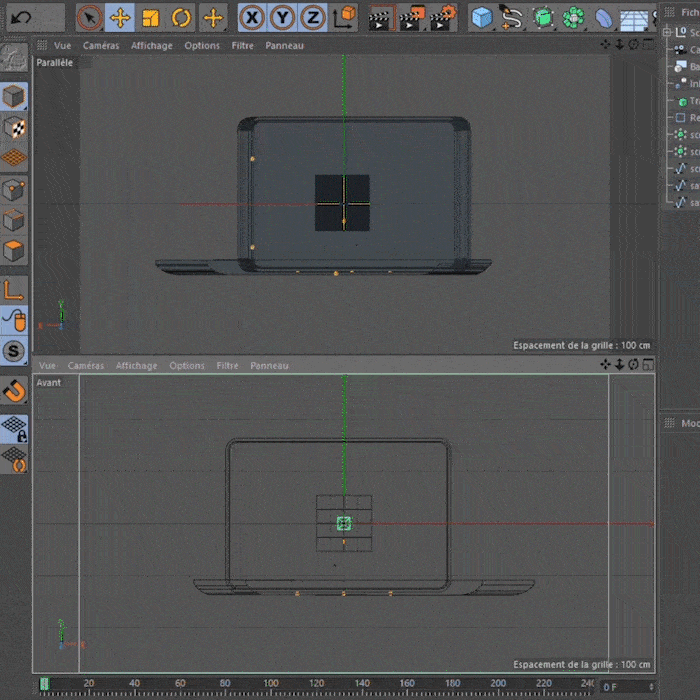This screenshot has height=700, width=700.
Task: Click zoom arrows icon in Avant viewport
Action: (x=619, y=364)
